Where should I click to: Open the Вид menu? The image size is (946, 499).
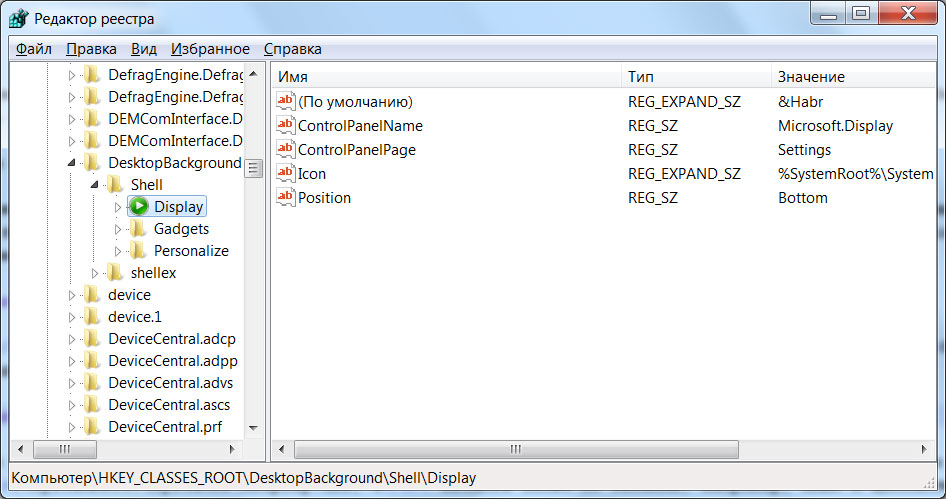pos(144,49)
